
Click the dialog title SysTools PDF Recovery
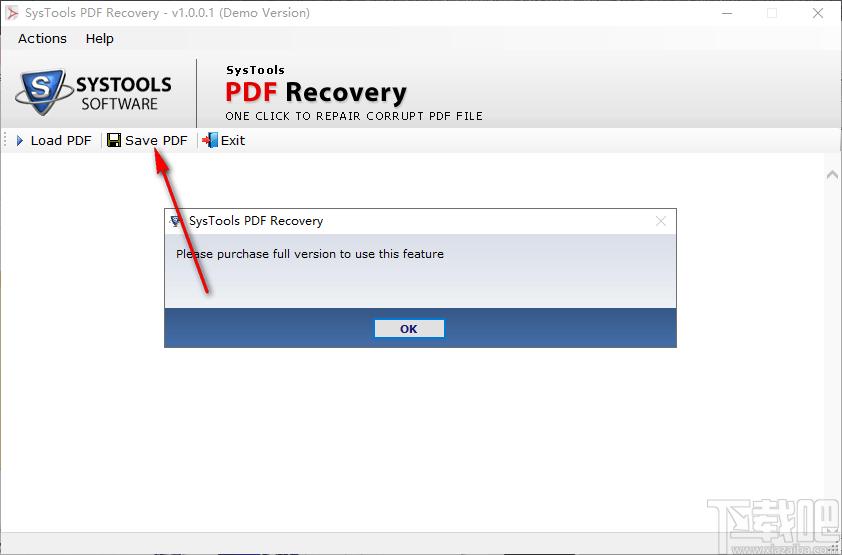256,221
